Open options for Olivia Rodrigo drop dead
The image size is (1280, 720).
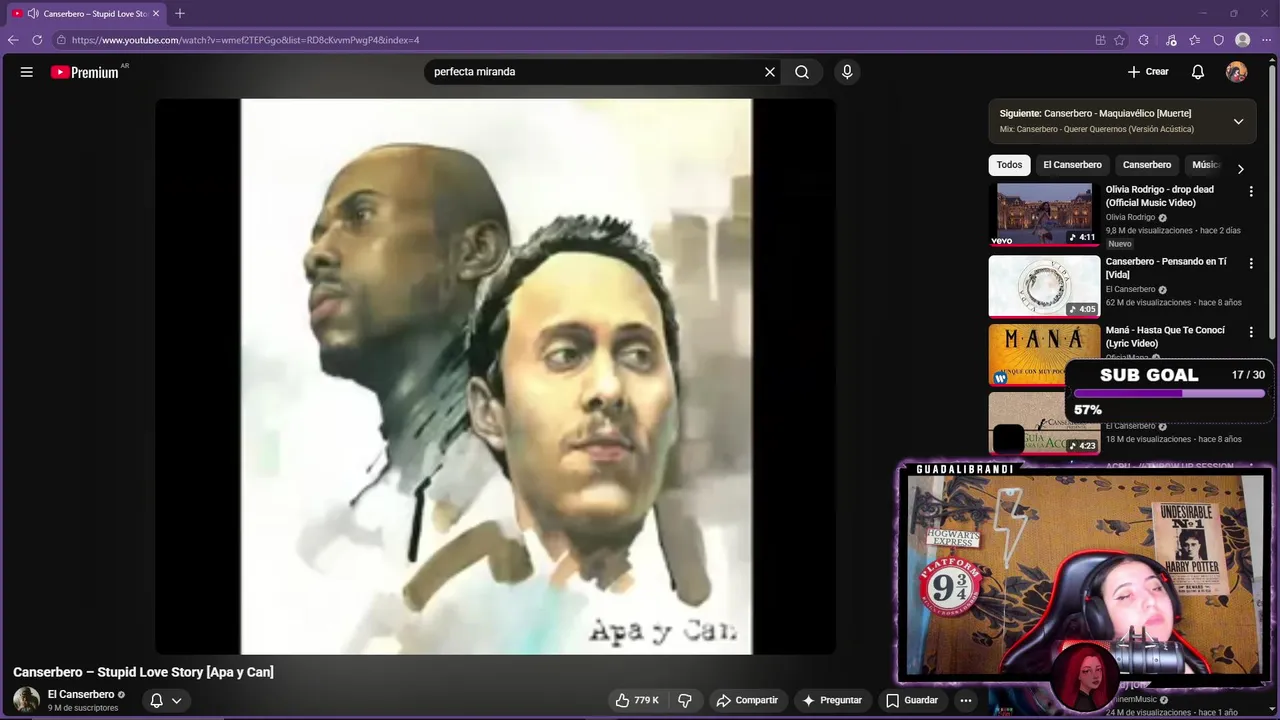pyautogui.click(x=1250, y=191)
